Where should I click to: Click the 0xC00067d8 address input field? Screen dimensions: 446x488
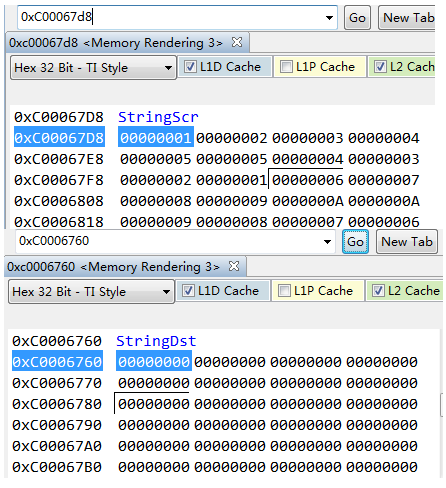[x=170, y=17]
